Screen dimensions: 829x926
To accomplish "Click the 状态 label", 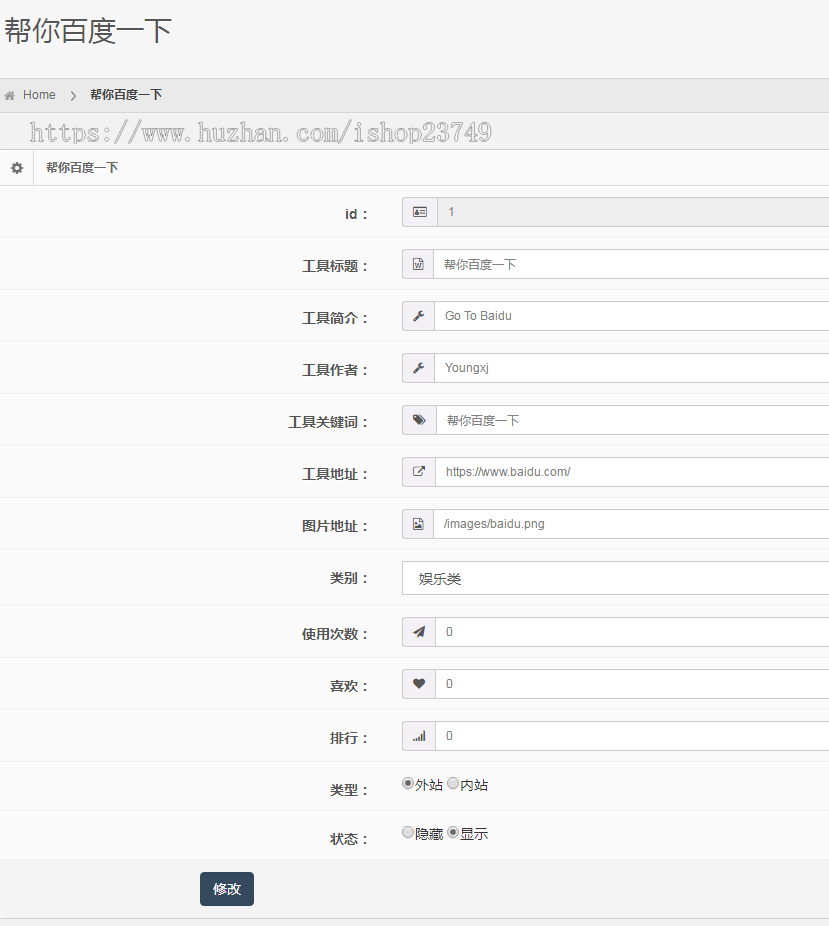I will [348, 839].
